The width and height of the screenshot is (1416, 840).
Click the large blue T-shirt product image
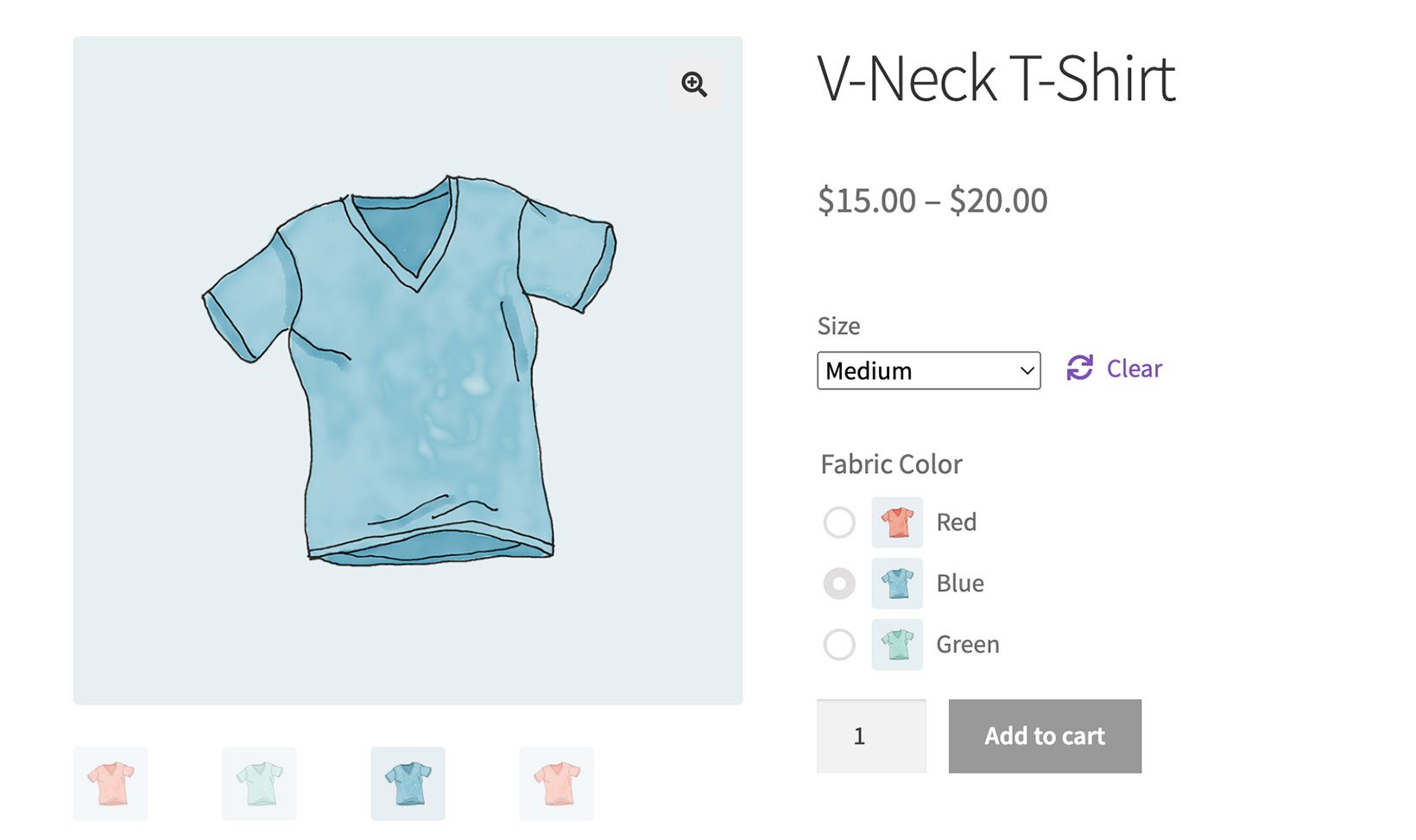click(x=408, y=371)
